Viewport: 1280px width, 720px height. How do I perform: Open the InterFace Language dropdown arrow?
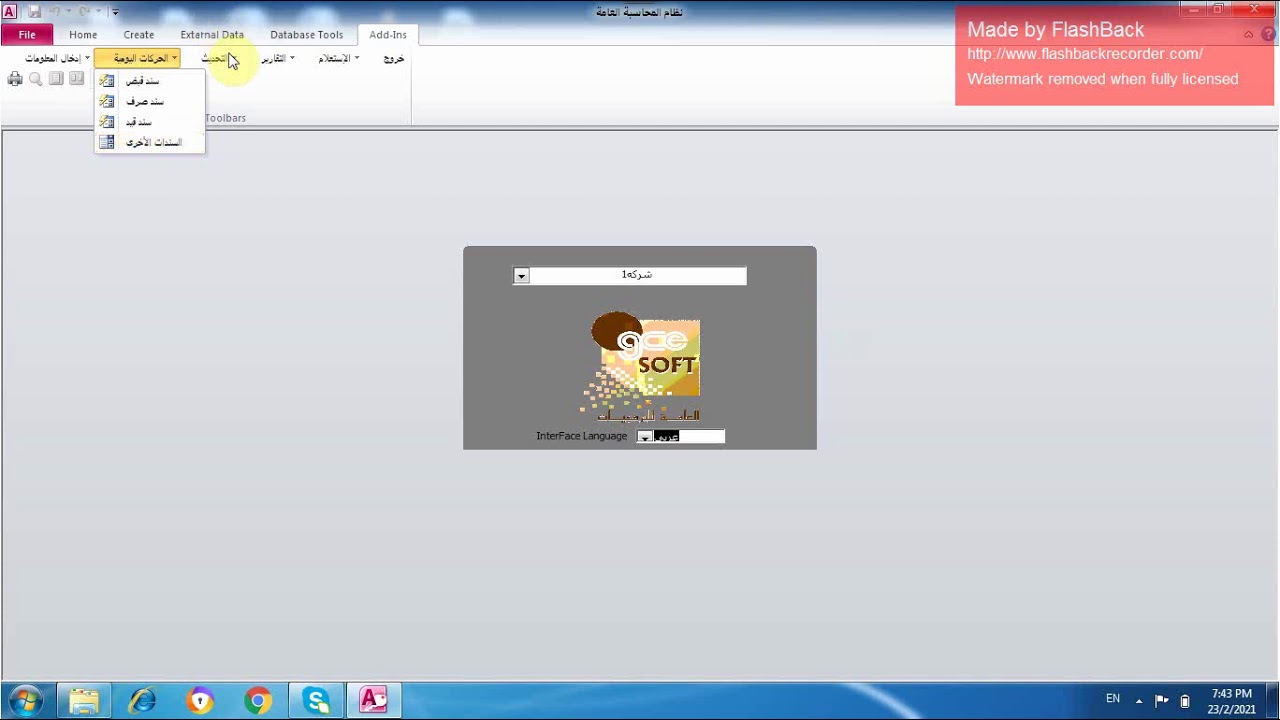645,437
